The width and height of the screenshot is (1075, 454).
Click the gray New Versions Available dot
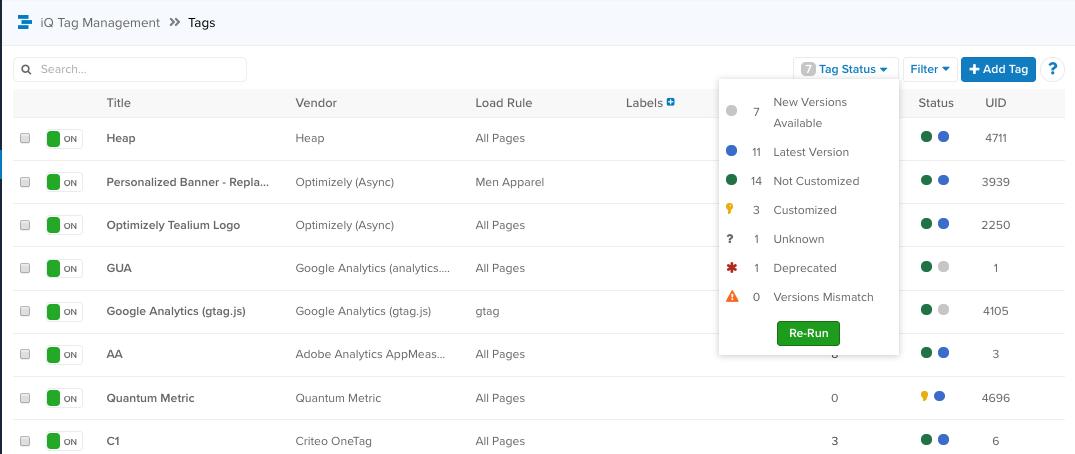[x=732, y=110]
